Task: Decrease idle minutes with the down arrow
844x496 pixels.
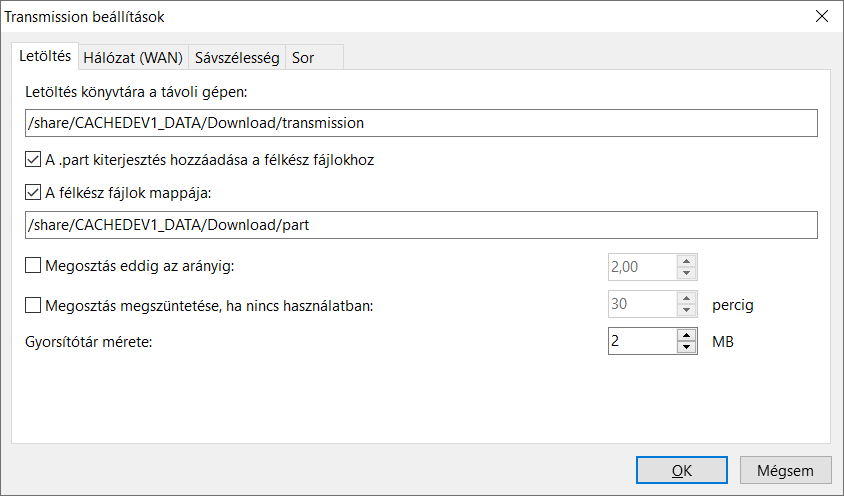Action: point(686,310)
